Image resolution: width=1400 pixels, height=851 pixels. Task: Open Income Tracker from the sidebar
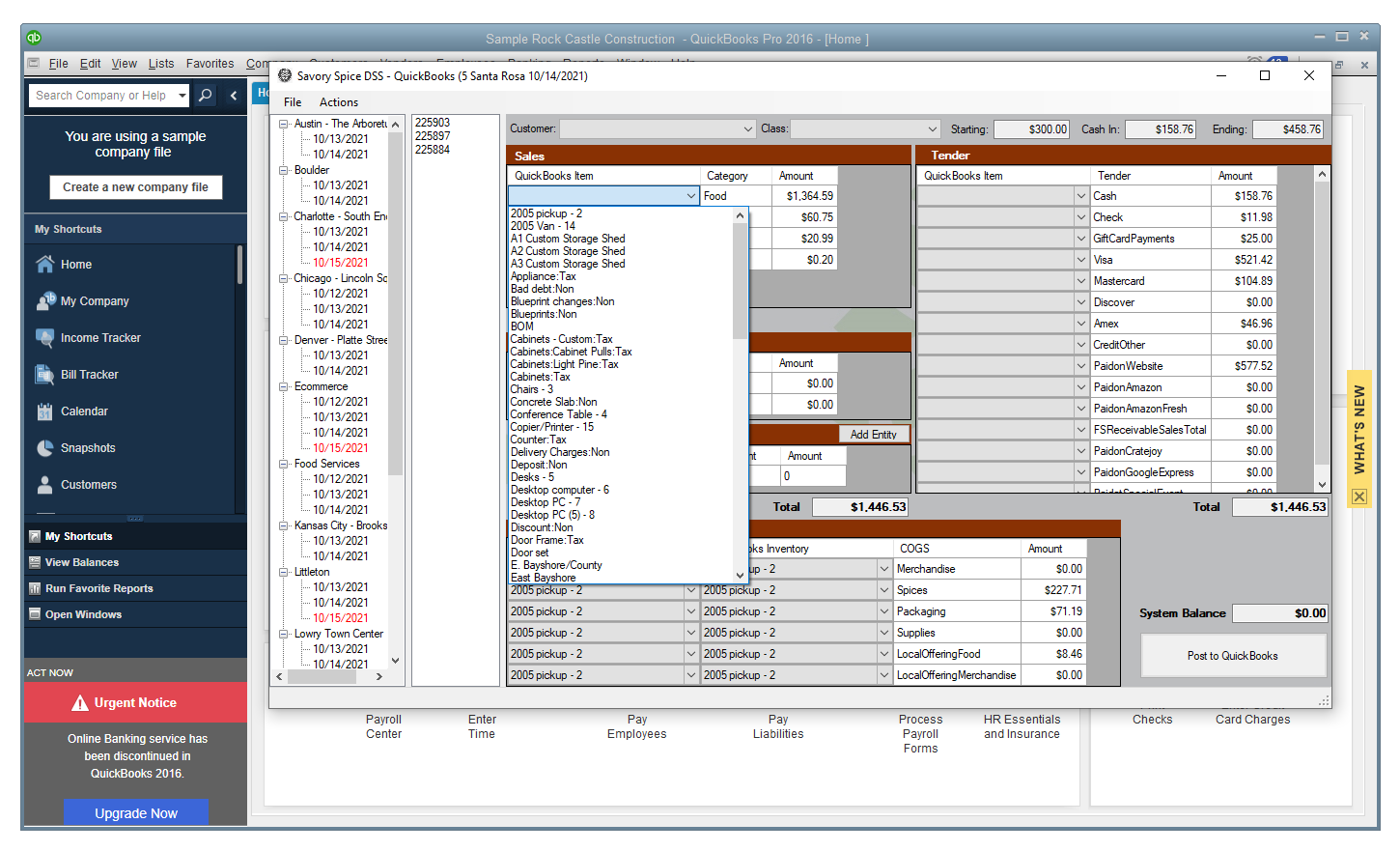[44, 338]
